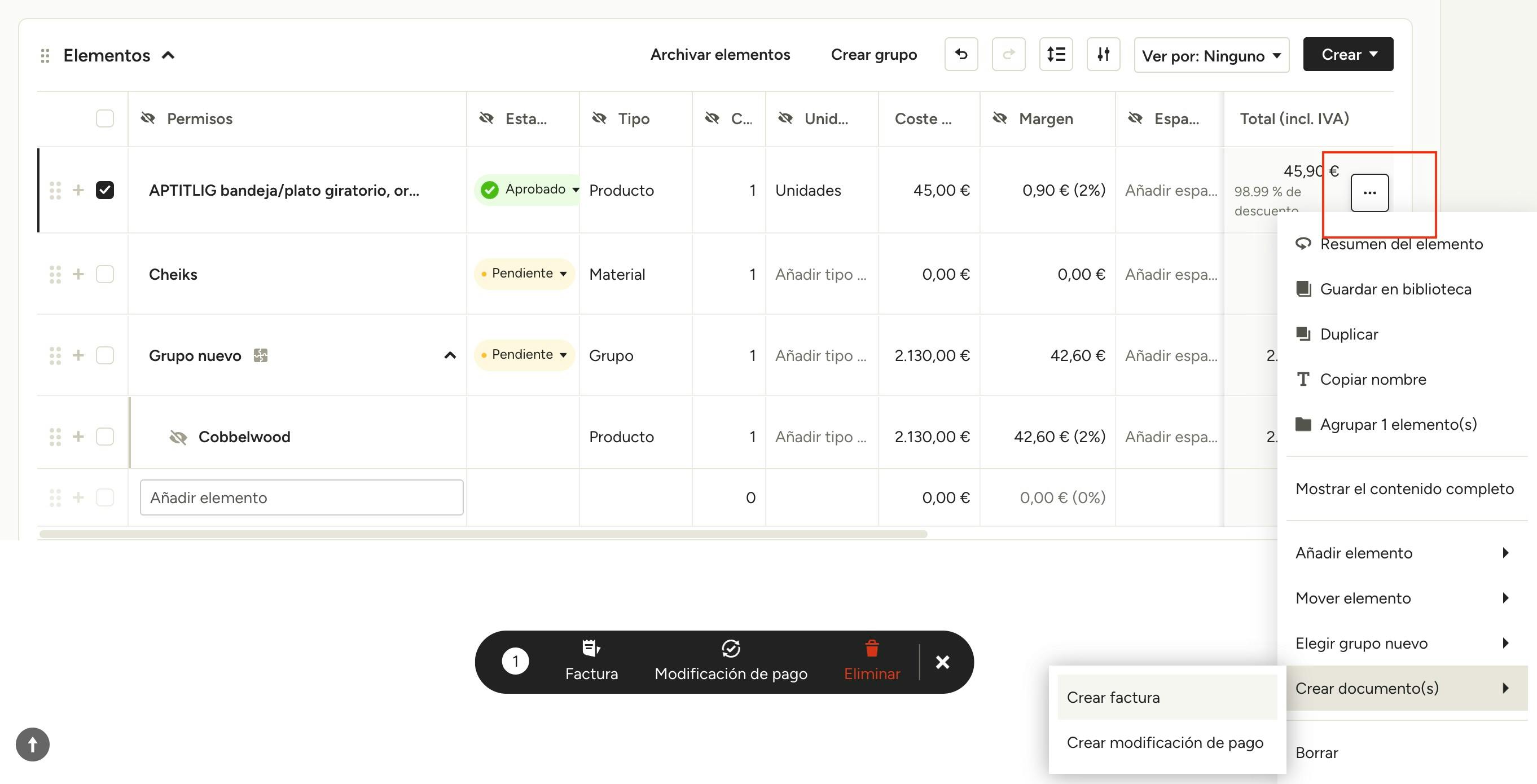This screenshot has height=784, width=1537.
Task: Toggle visibility of Tipo column
Action: [599, 118]
